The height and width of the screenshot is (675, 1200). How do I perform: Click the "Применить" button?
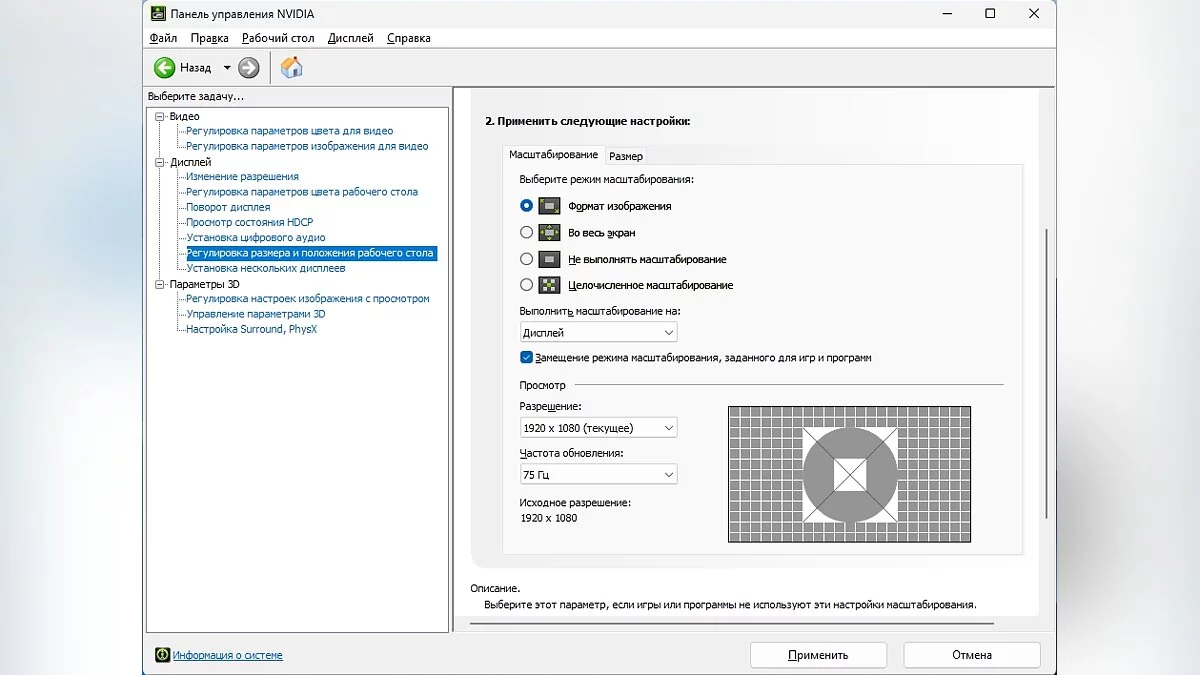(818, 655)
